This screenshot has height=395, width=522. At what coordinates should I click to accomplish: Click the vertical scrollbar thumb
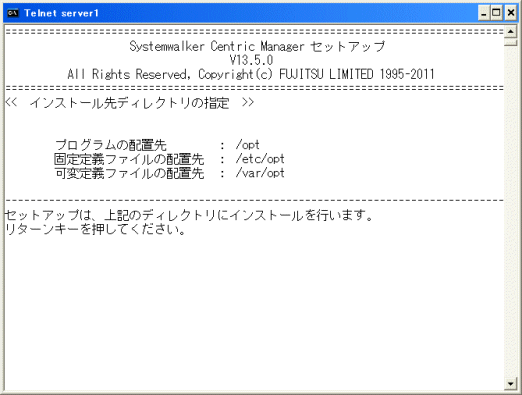point(510,42)
